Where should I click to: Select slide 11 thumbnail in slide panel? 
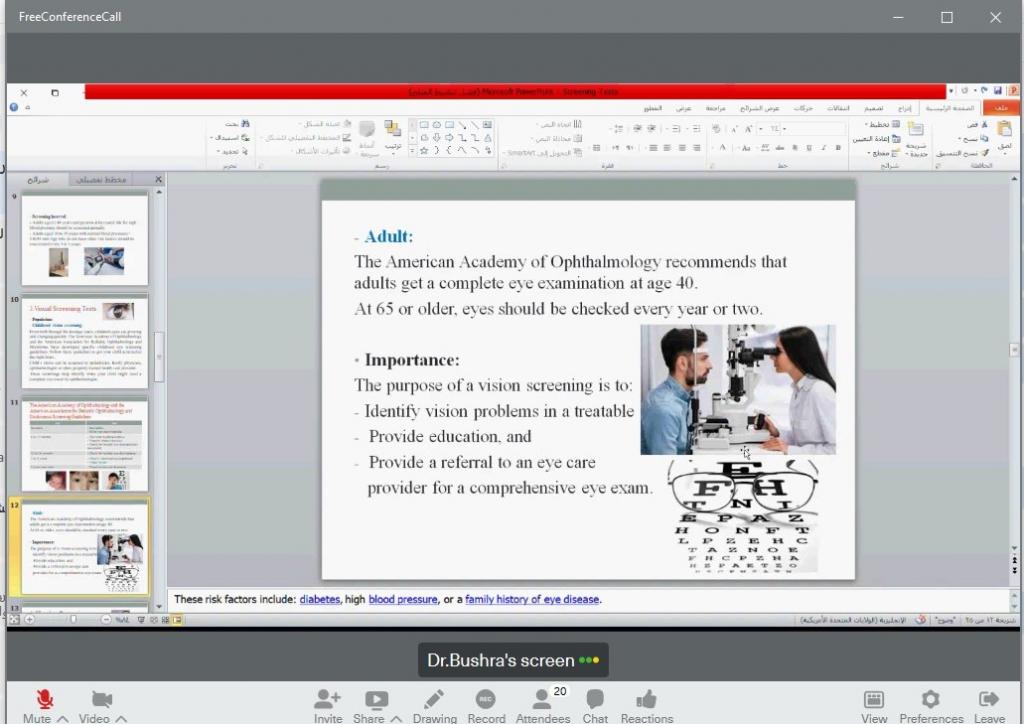85,444
